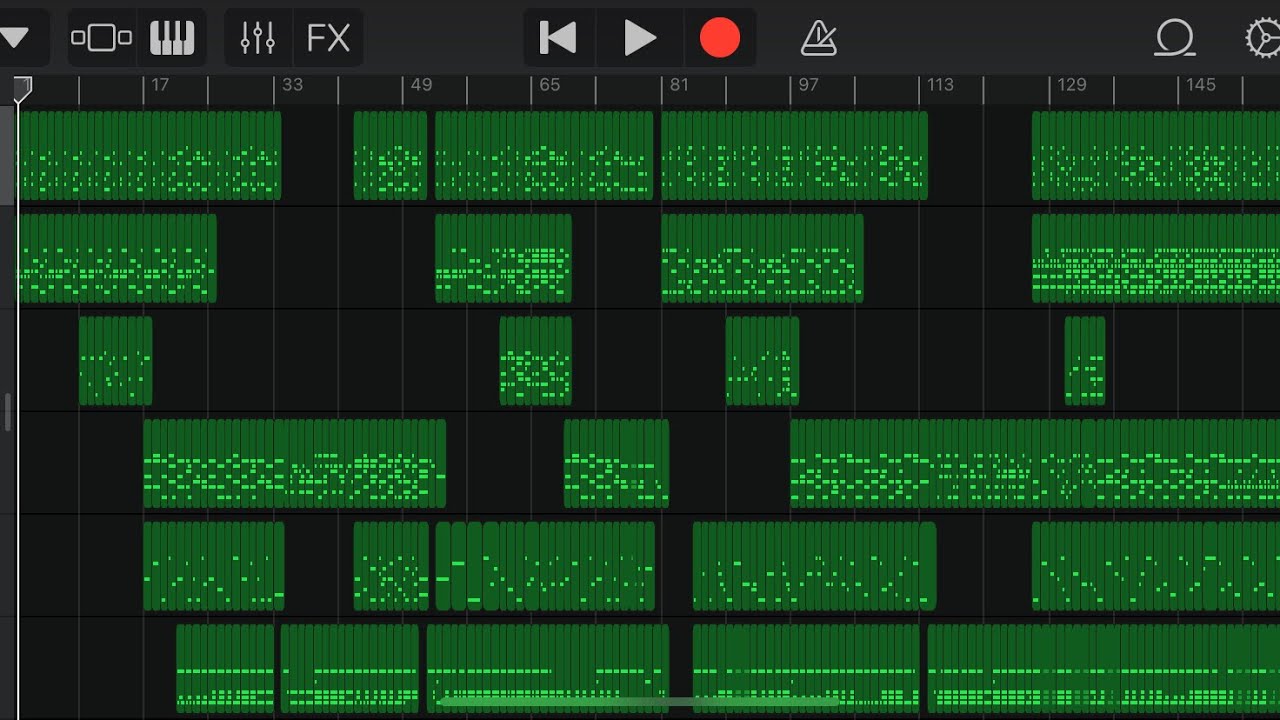The height and width of the screenshot is (720, 1280).
Task: Select first track's region at song start
Action: click(150, 155)
